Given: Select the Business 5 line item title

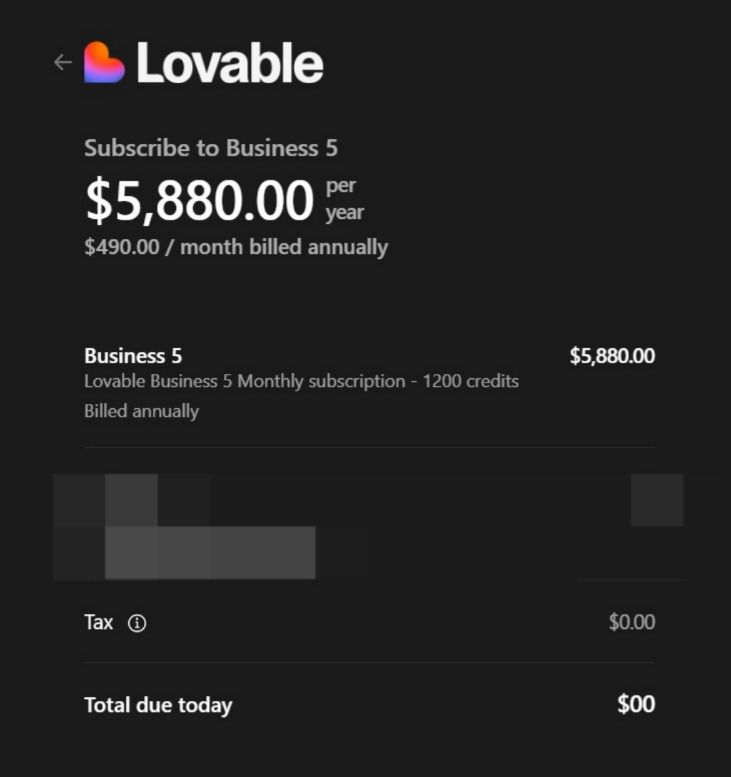Looking at the screenshot, I should [132, 356].
